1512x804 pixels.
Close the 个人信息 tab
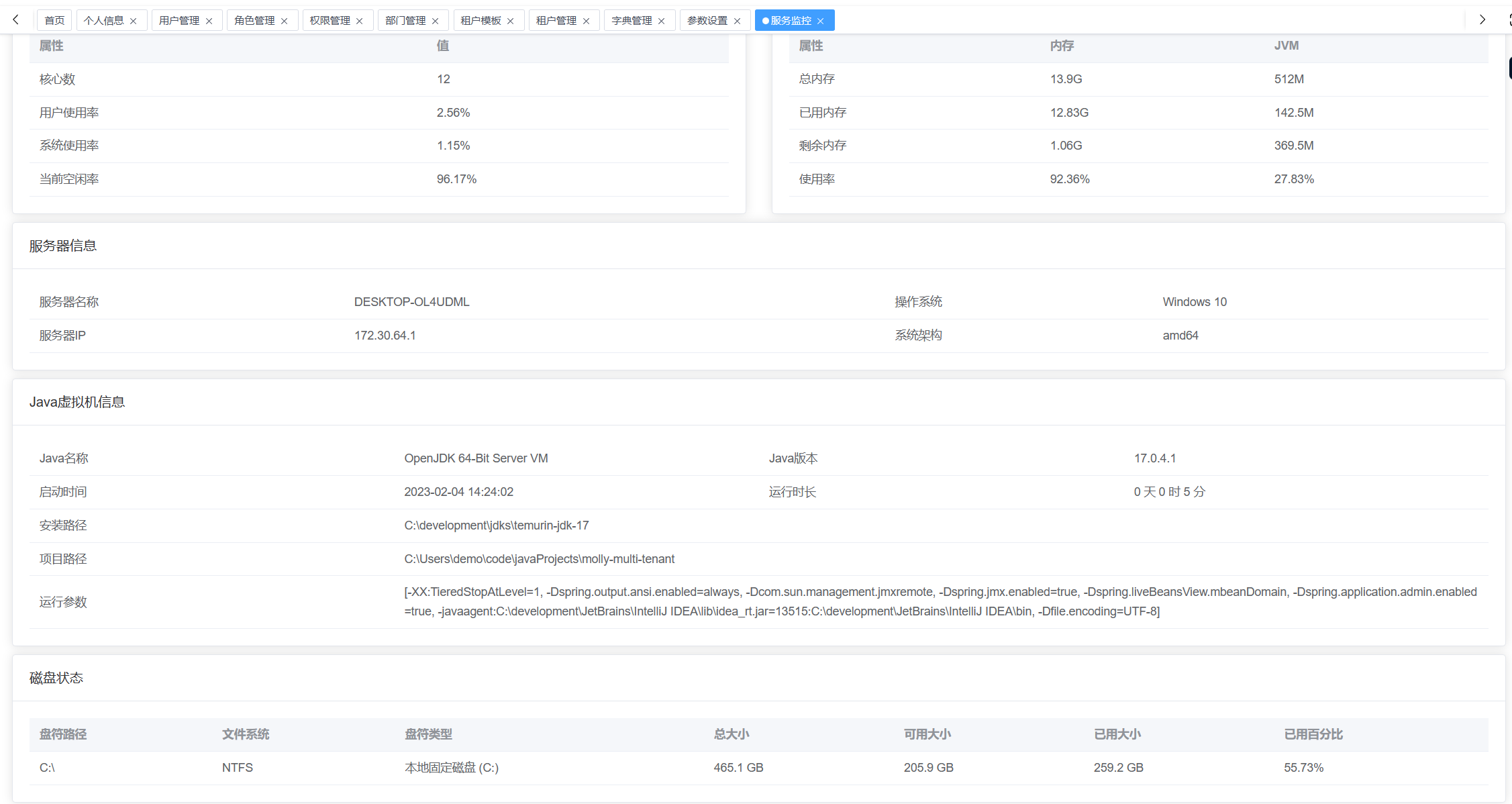134,21
